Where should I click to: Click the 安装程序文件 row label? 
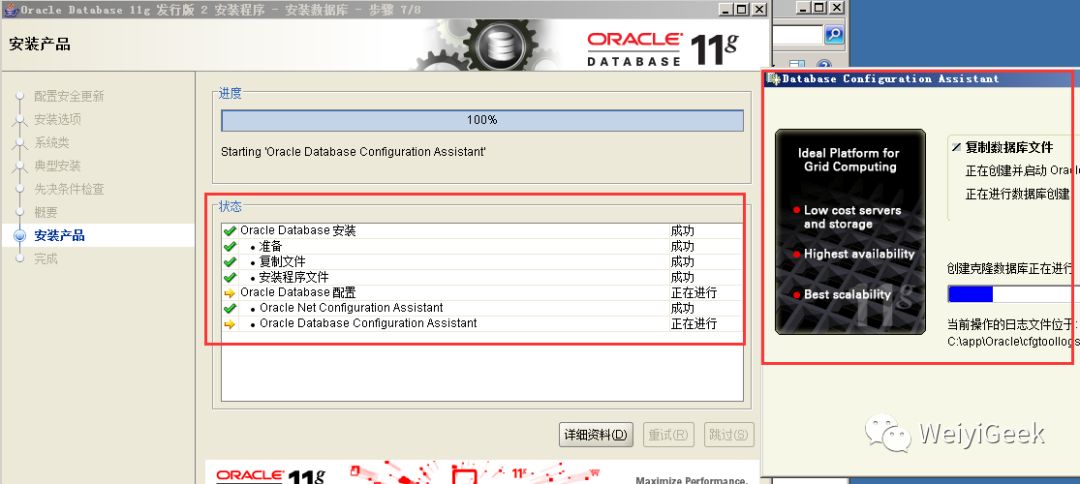coord(294,277)
